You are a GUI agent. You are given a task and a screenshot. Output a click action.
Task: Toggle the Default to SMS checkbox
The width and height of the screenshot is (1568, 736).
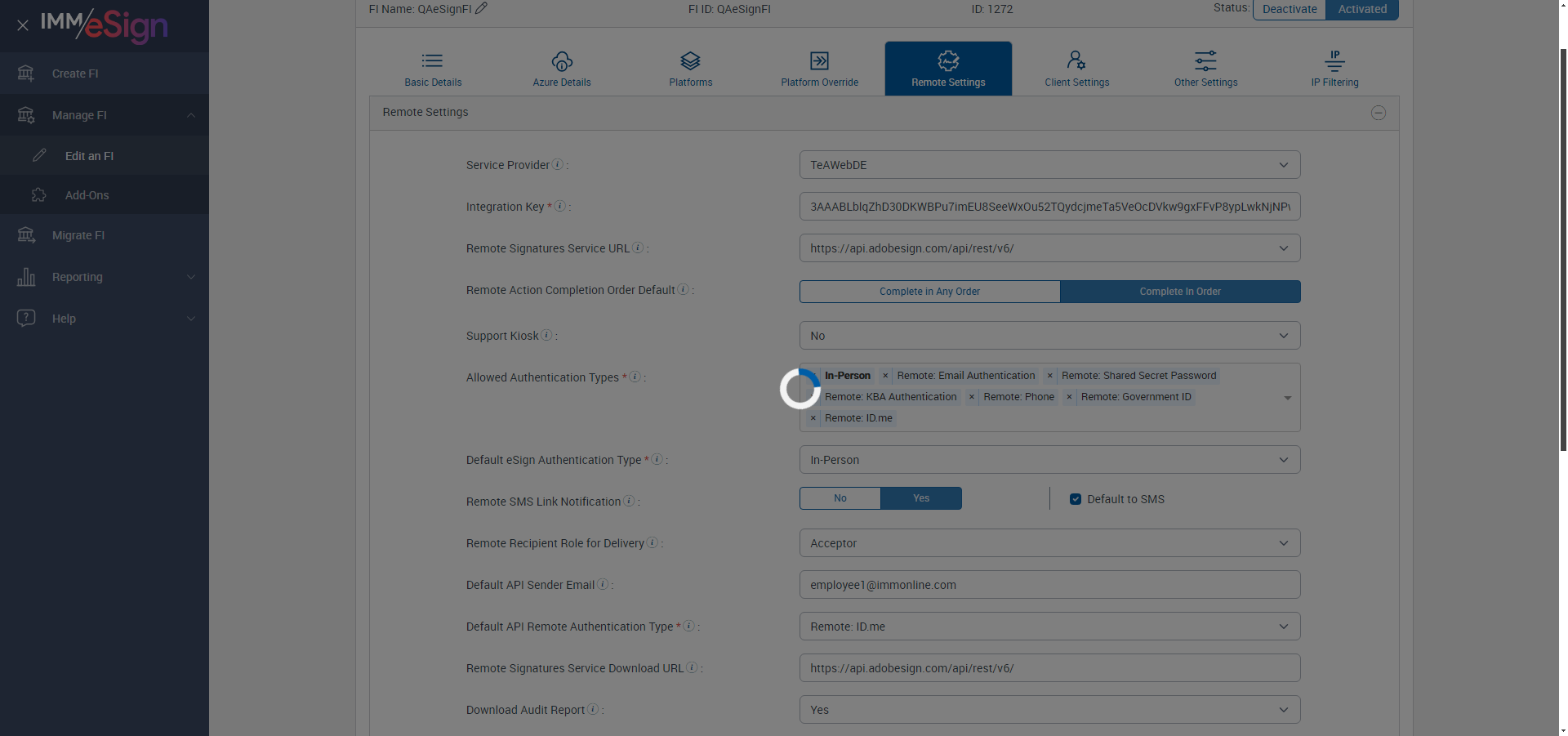point(1076,499)
